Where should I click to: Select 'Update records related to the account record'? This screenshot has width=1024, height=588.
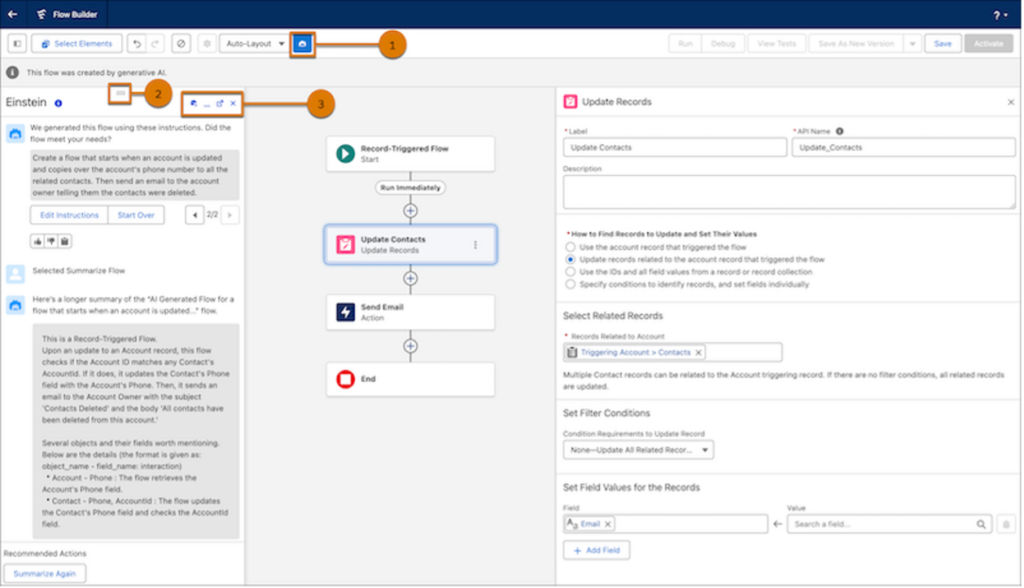[x=571, y=259]
